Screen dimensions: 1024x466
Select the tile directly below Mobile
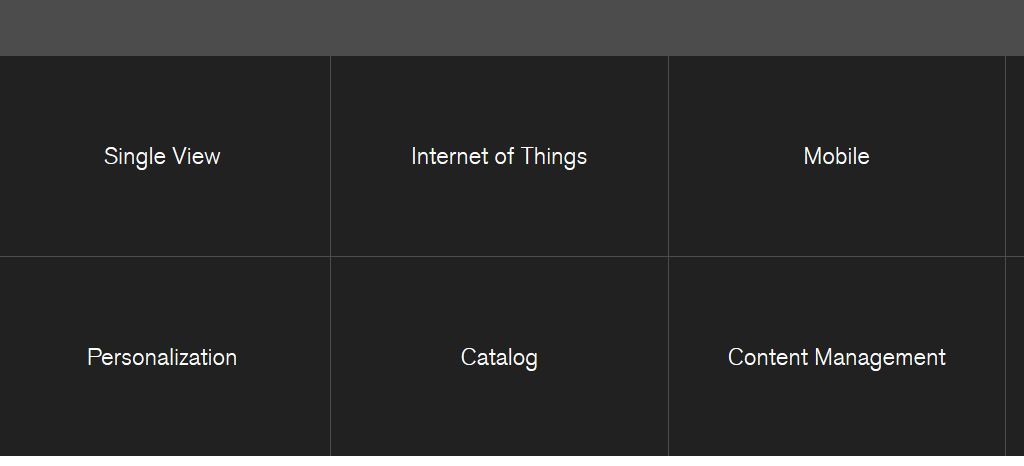(x=836, y=357)
